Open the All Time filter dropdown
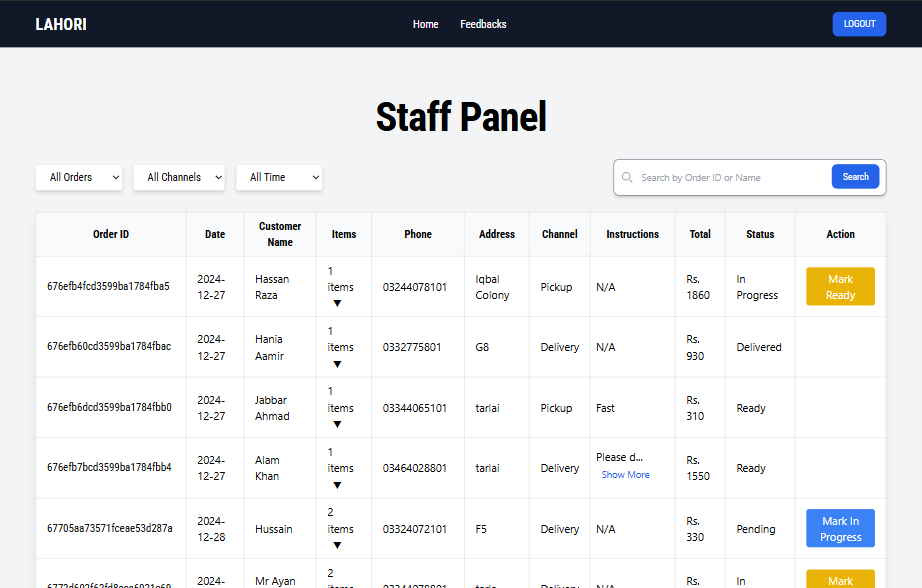Viewport: 922px width, 588px height. (x=279, y=177)
